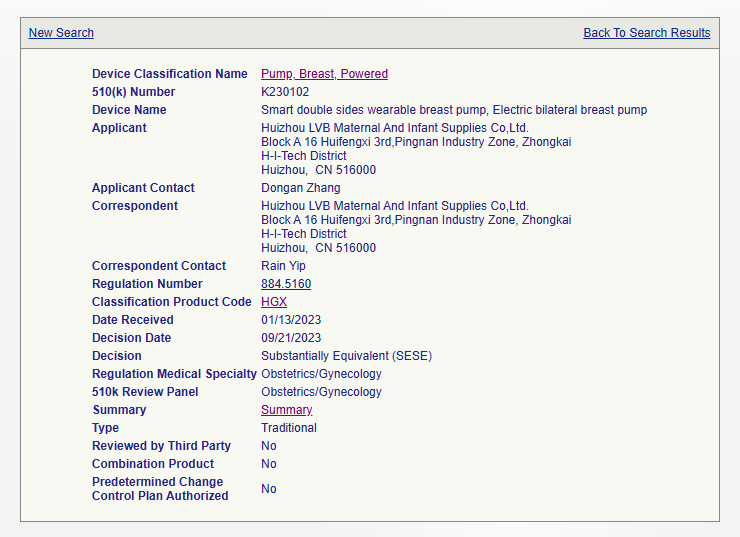Click the Decision Date value 09/21/2023

tap(291, 338)
